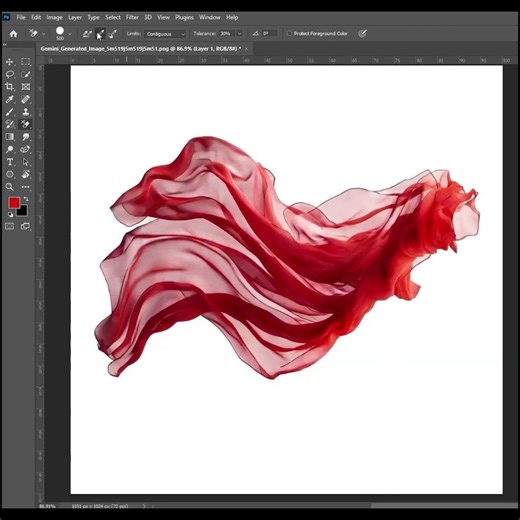The width and height of the screenshot is (520, 520).
Task: Select the Zoom magnifier tool
Action: click(9, 187)
